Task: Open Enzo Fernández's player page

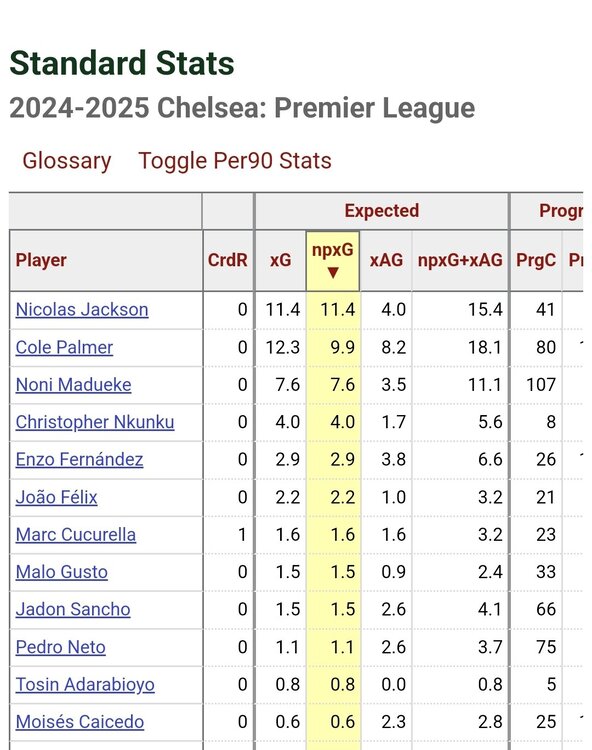Action: (79, 460)
